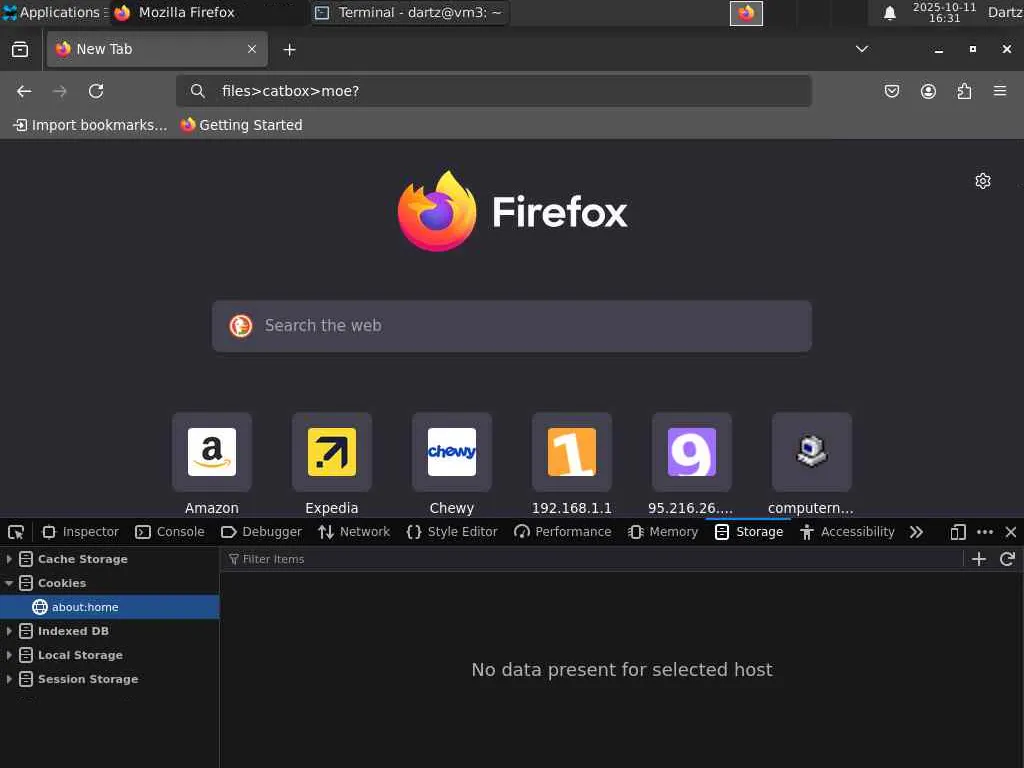Select about:home under Cookies
Viewport: 1024px width, 768px height.
[110, 607]
